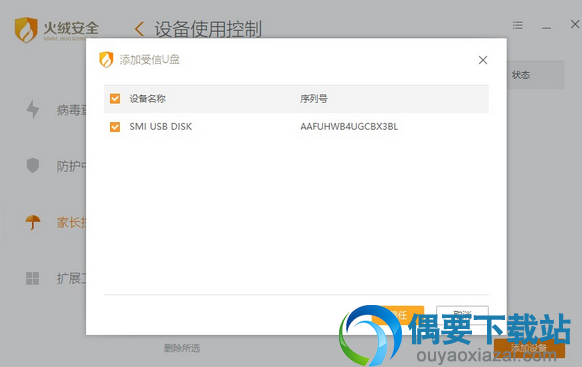The height and width of the screenshot is (367, 582).
Task: Select the orange umbrella parental control icon
Action: point(33,222)
